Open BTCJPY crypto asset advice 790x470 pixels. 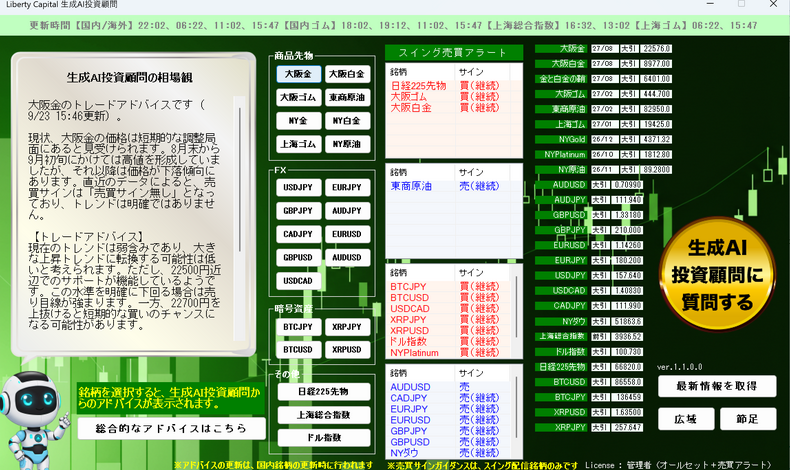coord(298,327)
